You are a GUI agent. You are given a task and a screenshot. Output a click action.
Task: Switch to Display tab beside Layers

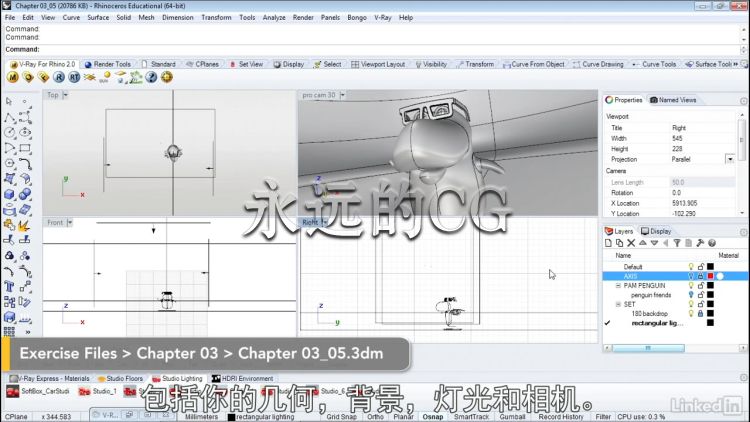pyautogui.click(x=656, y=231)
